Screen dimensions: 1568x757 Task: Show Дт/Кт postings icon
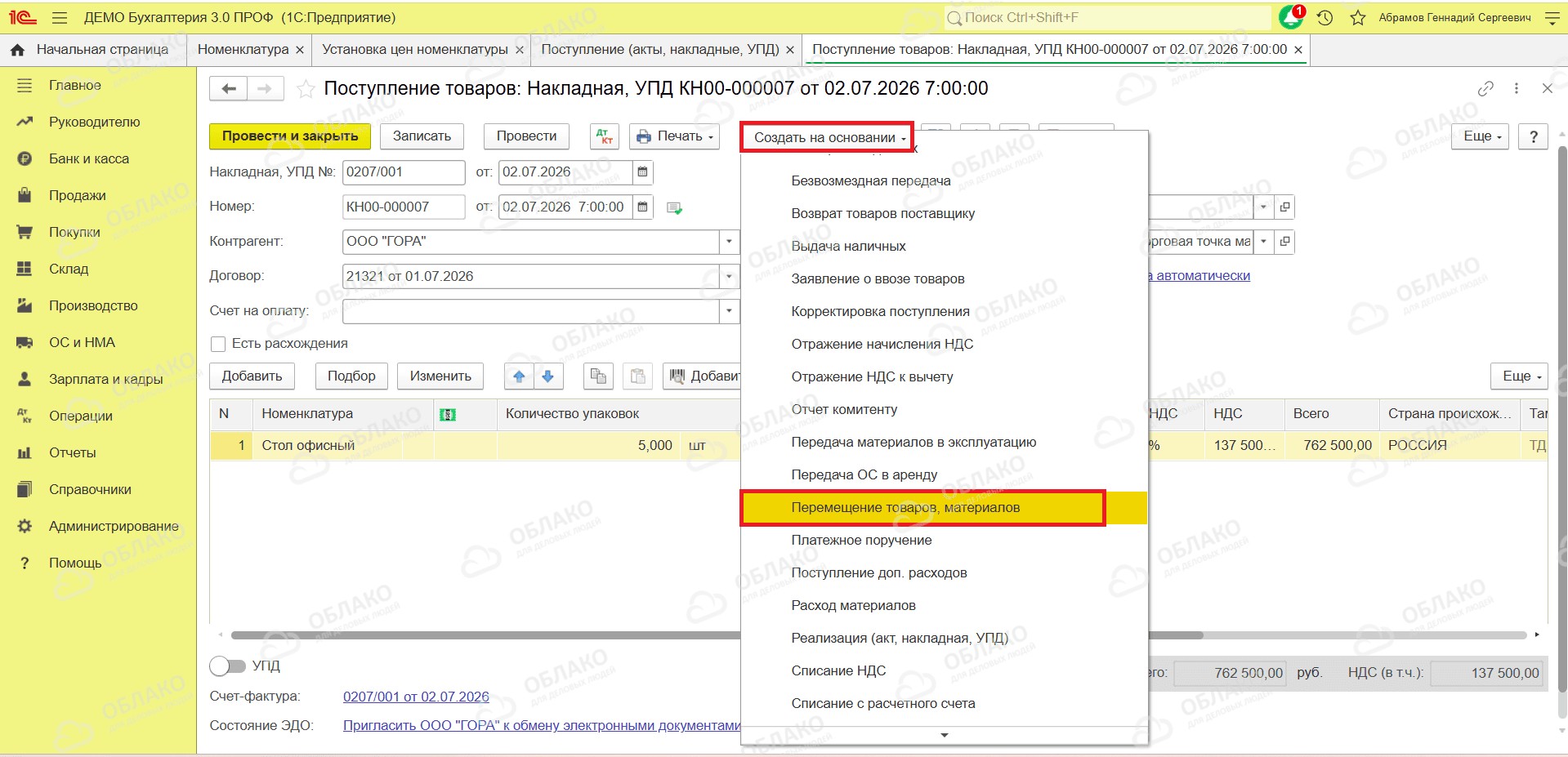[x=605, y=136]
